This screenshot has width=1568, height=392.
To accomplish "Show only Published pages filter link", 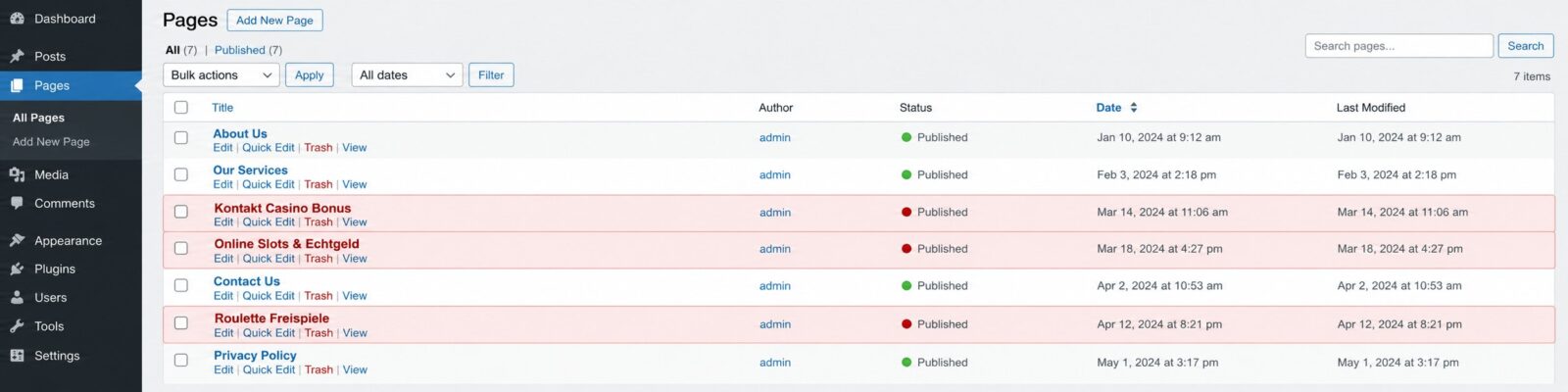I will click(240, 50).
